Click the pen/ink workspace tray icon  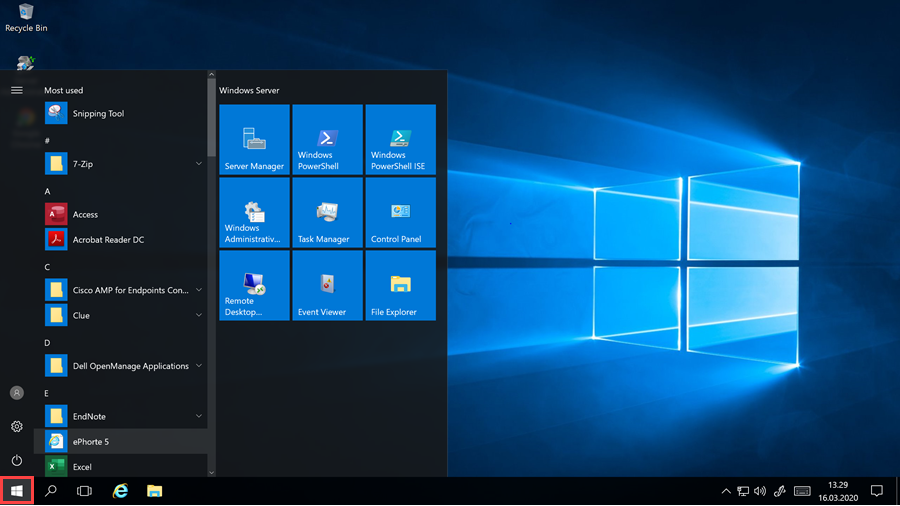coord(779,491)
